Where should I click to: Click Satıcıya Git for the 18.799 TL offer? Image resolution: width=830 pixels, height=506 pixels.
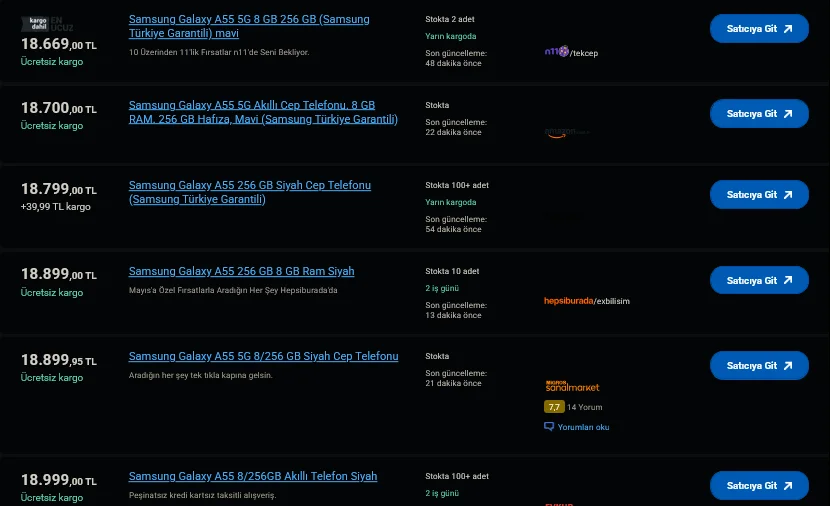[x=759, y=195]
